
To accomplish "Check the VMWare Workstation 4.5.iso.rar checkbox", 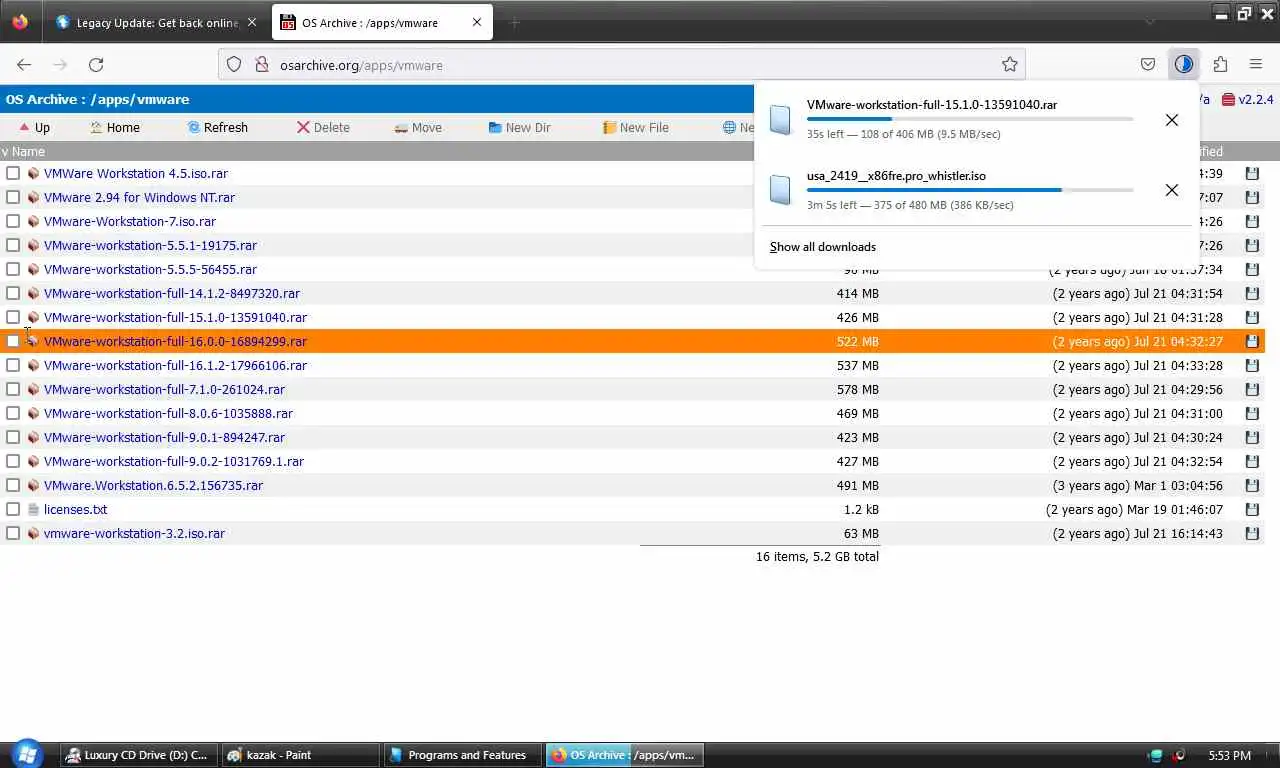I will (13, 173).
